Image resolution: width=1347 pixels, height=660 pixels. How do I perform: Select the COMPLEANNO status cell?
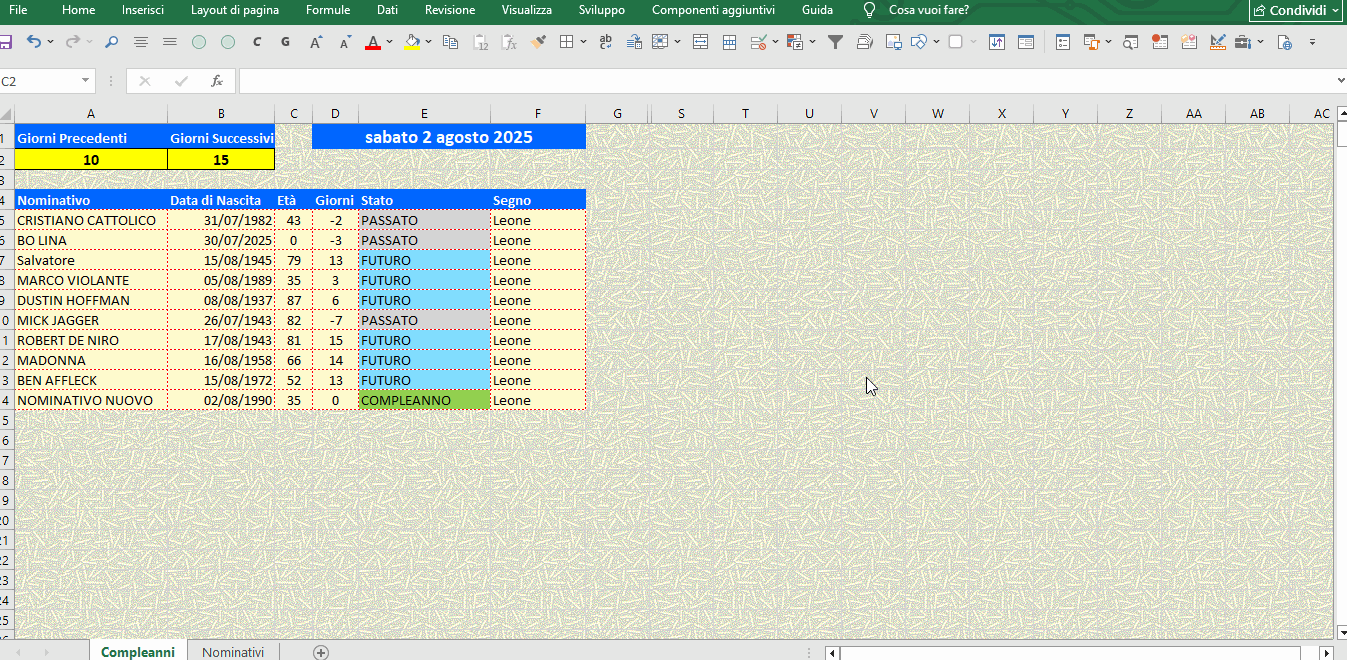point(424,400)
